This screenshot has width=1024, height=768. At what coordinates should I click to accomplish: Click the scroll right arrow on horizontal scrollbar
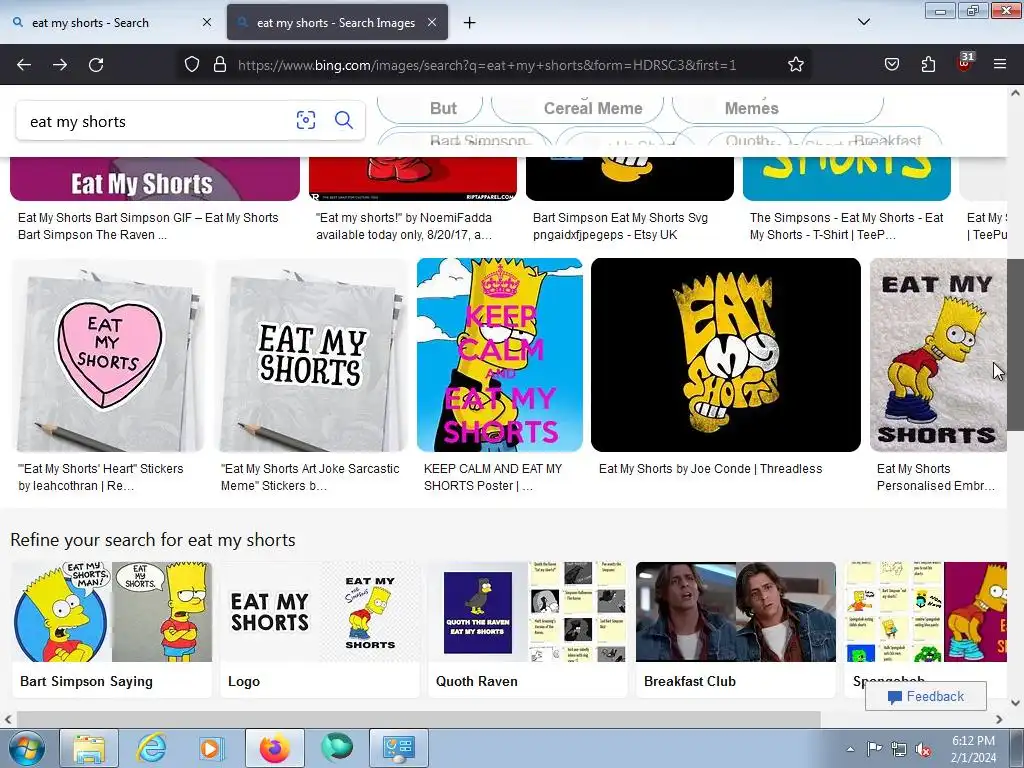(999, 719)
